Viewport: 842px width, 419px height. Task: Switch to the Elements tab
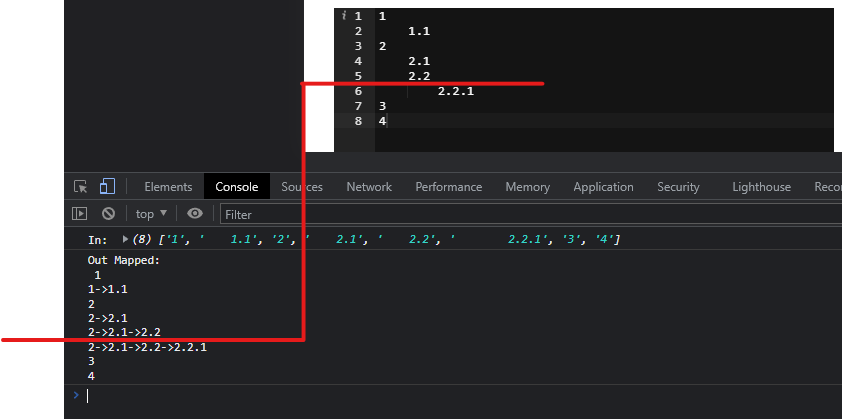pos(168,187)
